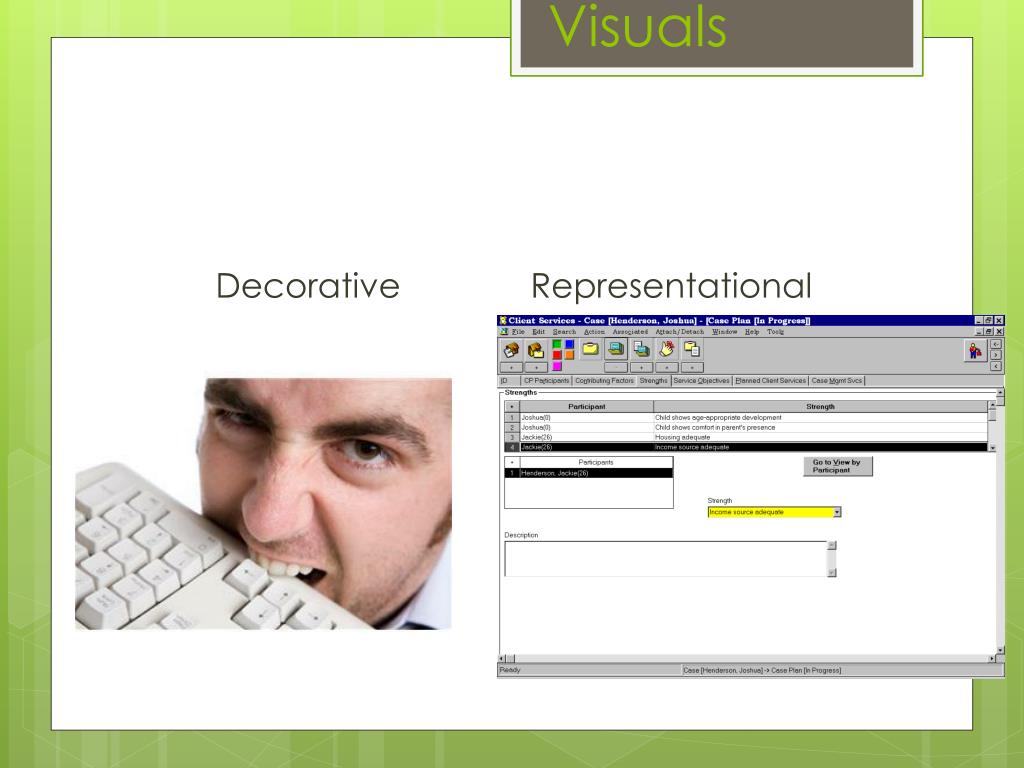
Task: Click the 'Representational' heading text
Action: [671, 286]
